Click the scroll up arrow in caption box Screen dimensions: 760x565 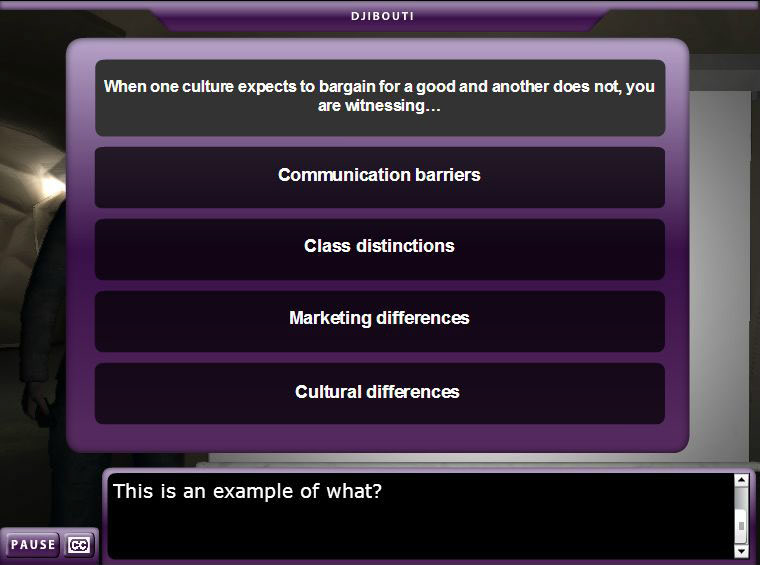click(x=741, y=480)
